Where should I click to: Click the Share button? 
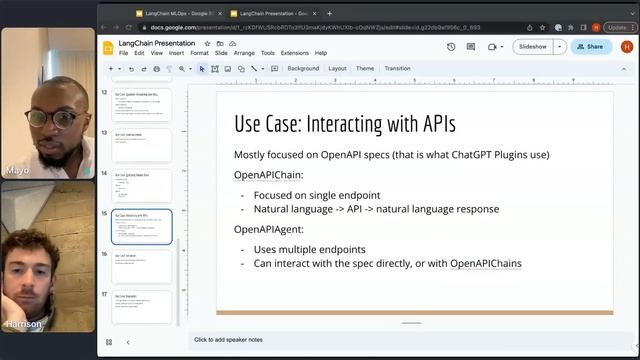coord(591,47)
